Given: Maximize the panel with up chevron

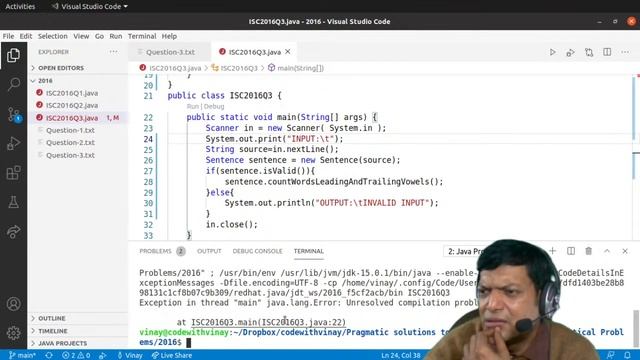Looking at the screenshot, I should click(607, 251).
